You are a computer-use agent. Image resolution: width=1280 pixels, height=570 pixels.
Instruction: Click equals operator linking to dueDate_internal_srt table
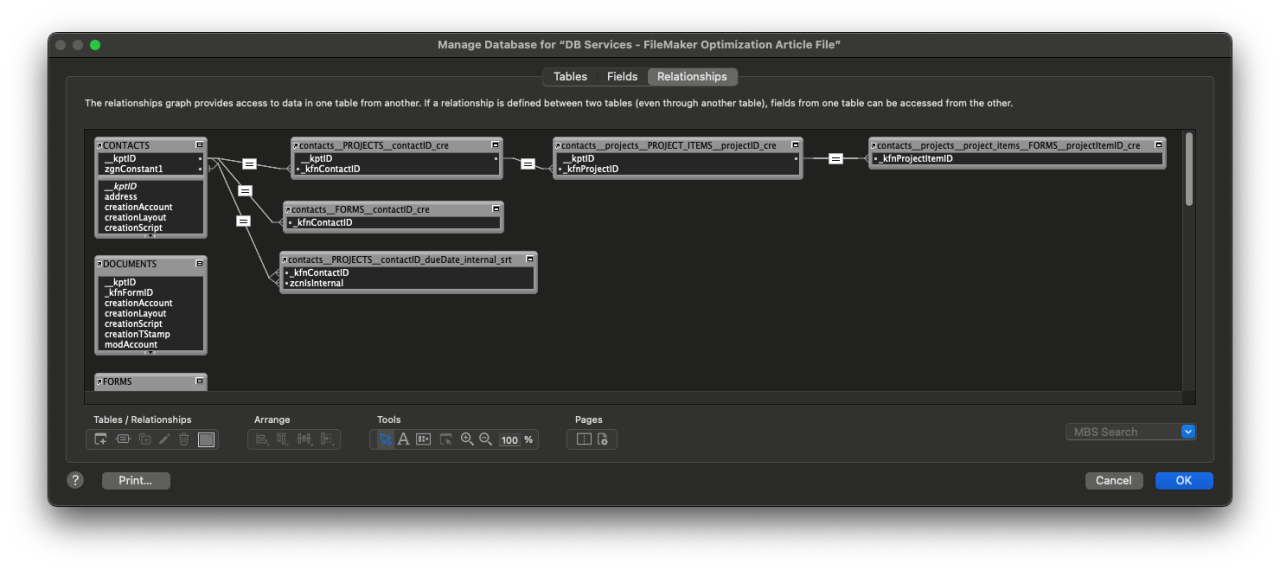click(x=242, y=221)
